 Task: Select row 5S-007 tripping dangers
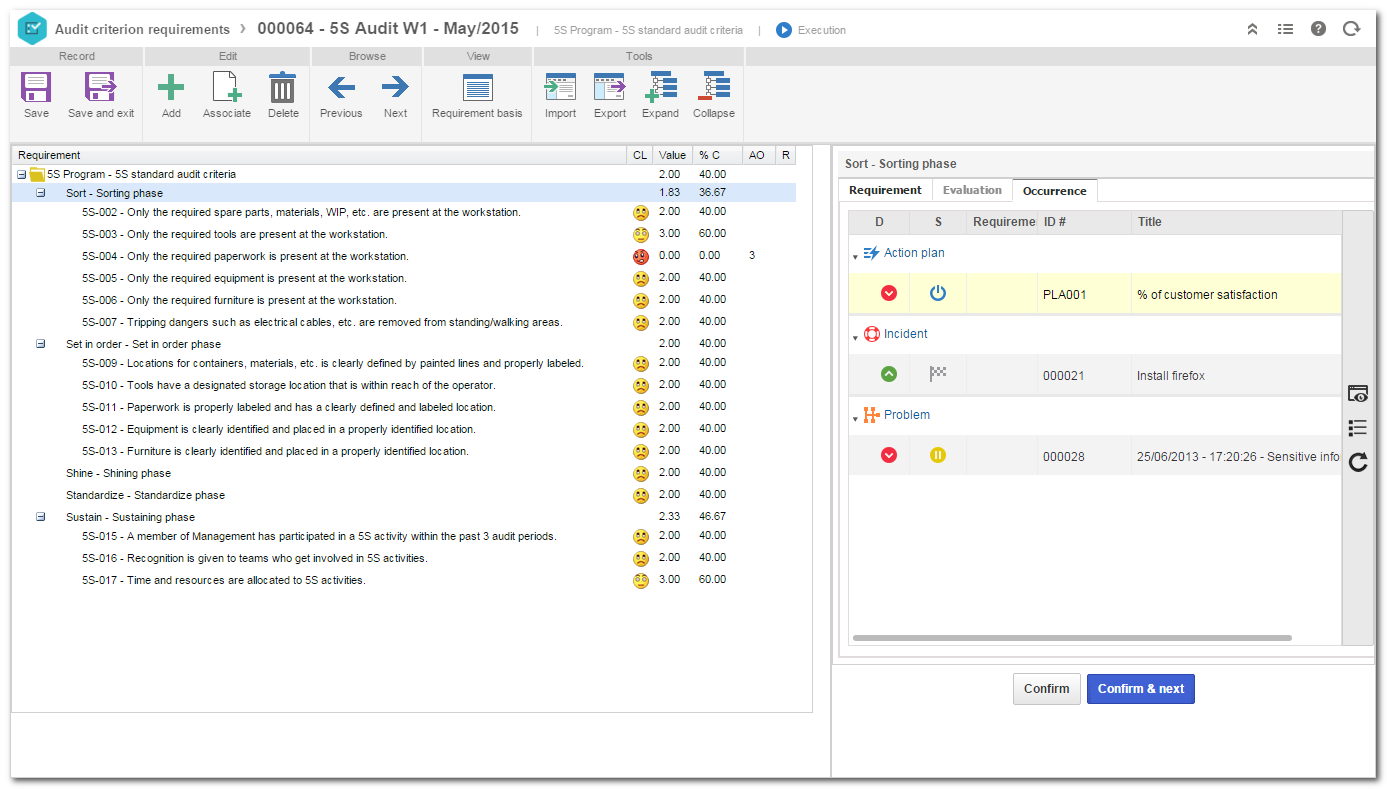404,322
